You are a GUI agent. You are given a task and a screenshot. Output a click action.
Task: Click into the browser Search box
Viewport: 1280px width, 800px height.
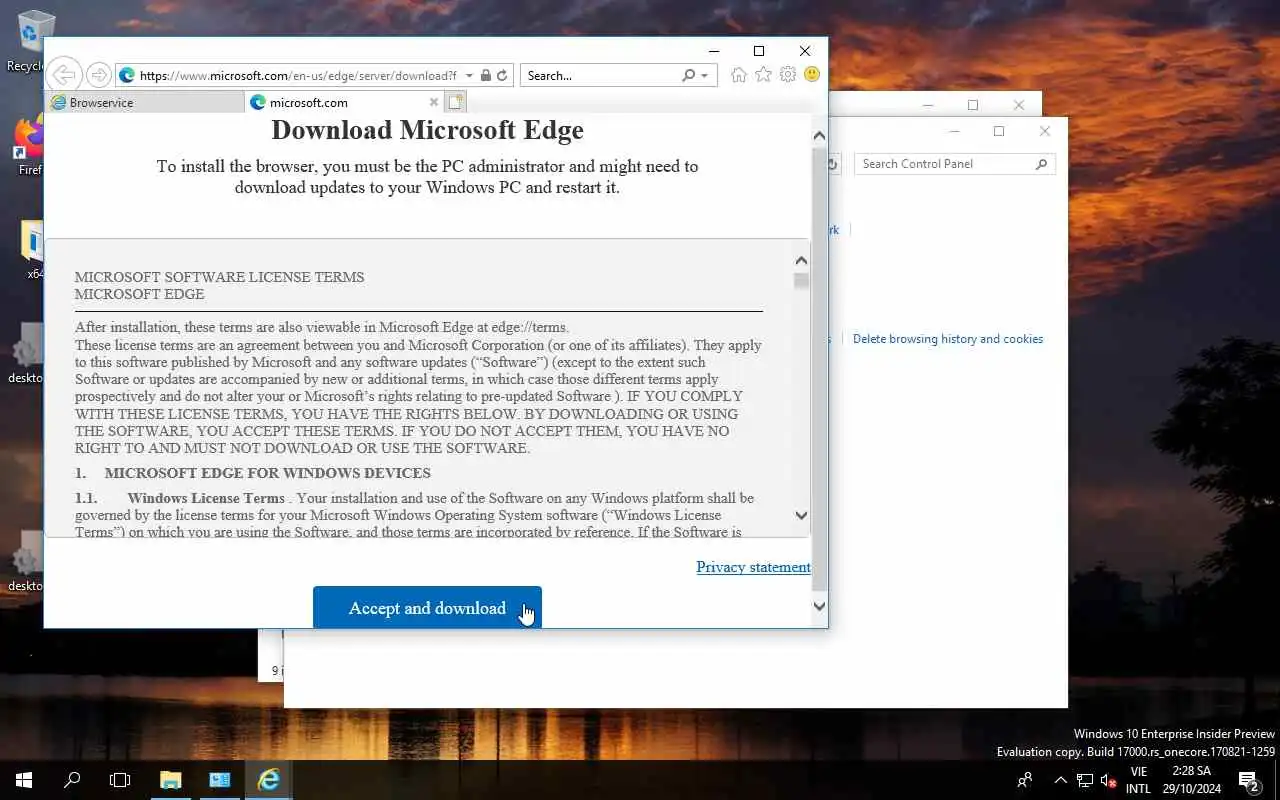click(x=600, y=75)
